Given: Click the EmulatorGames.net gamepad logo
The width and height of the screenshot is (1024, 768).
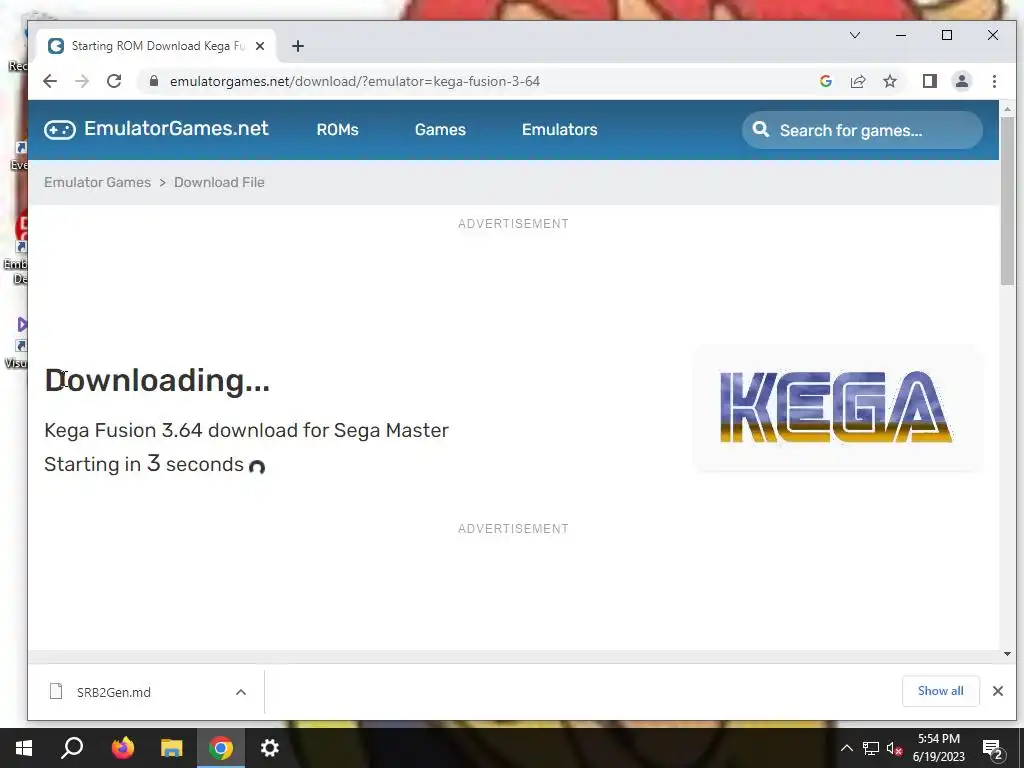Looking at the screenshot, I should pos(59,129).
